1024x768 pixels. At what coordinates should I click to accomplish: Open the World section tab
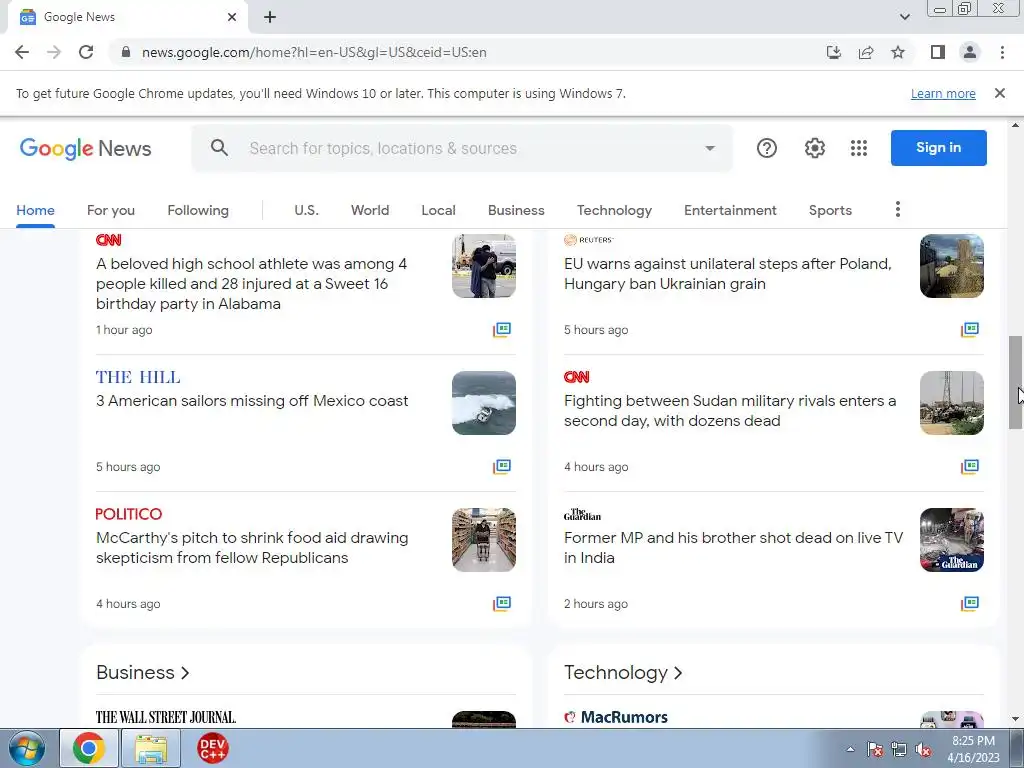(370, 210)
